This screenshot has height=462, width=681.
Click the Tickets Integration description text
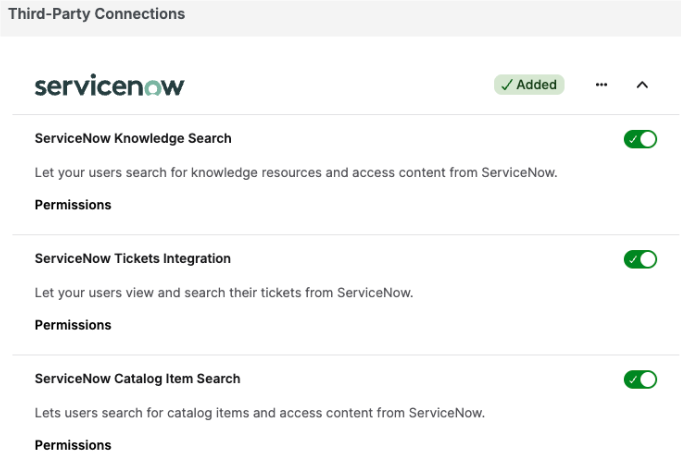point(224,293)
